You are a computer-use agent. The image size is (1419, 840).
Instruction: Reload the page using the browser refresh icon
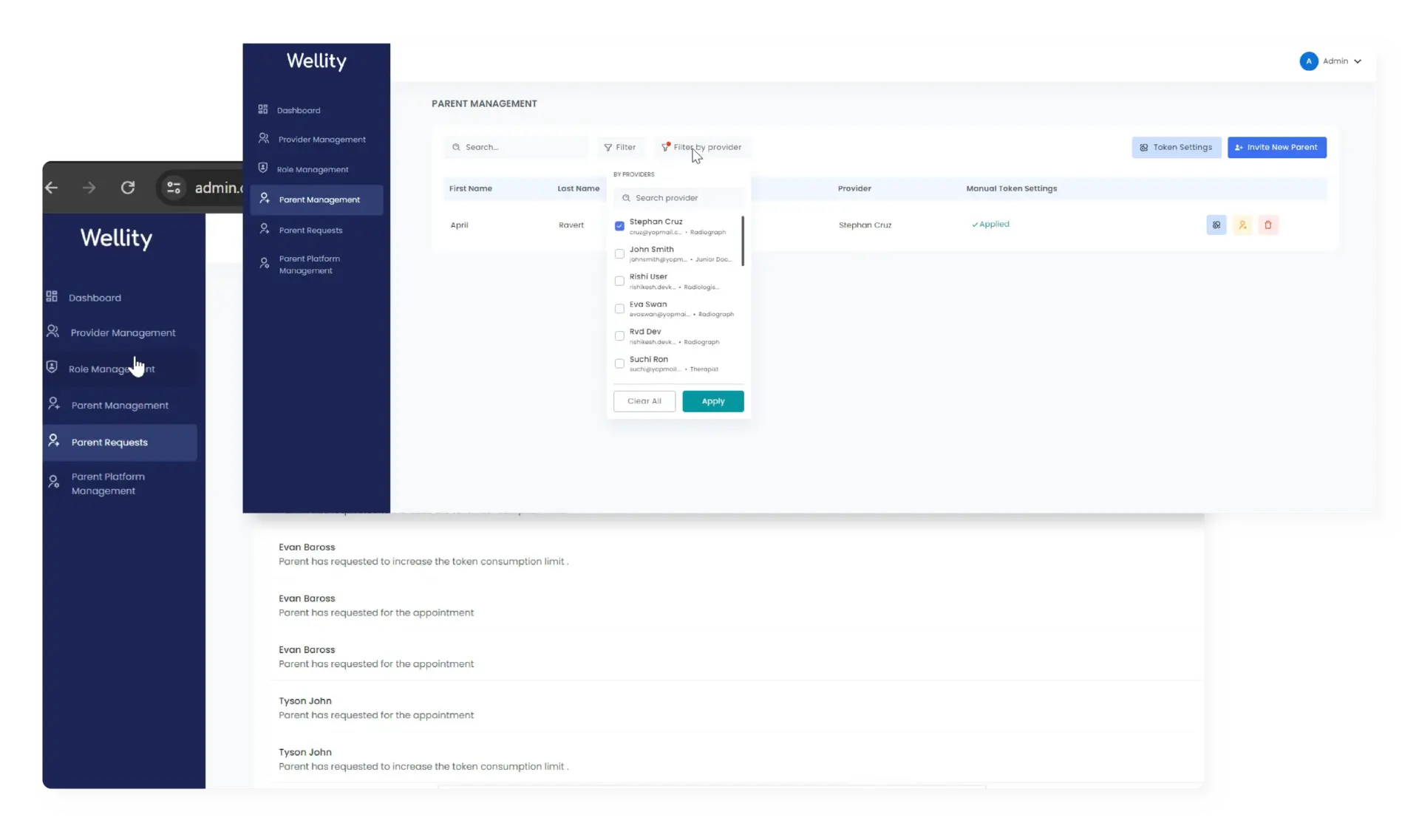click(x=128, y=188)
